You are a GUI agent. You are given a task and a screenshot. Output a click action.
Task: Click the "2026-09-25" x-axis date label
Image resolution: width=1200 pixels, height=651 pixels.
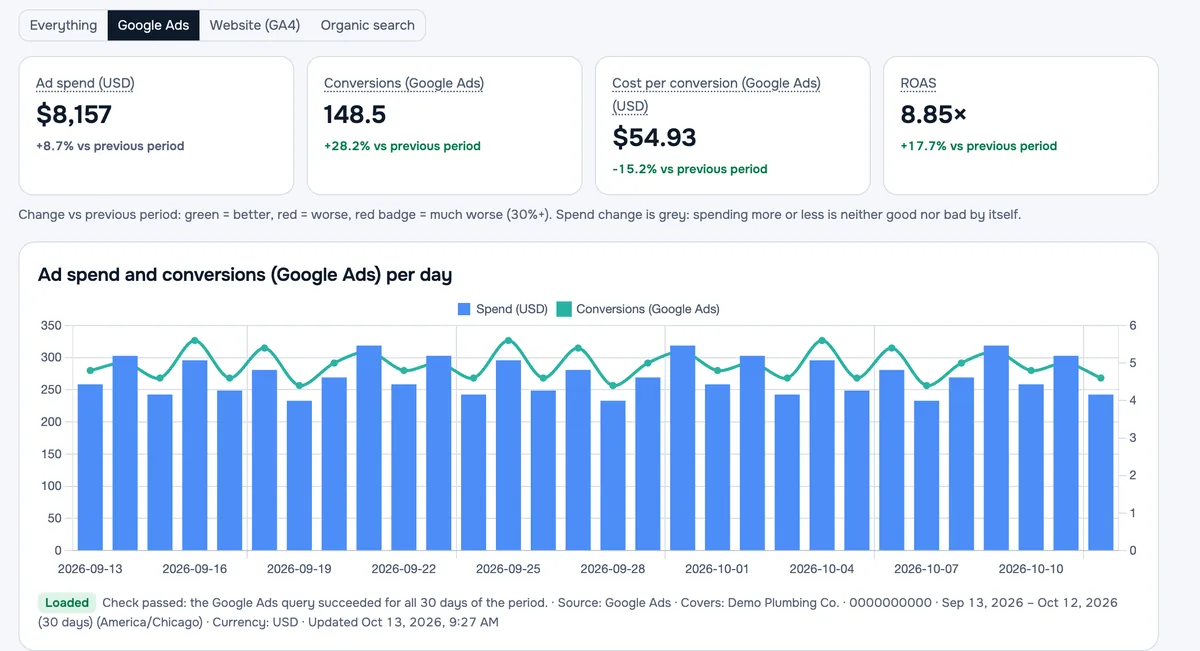(509, 569)
